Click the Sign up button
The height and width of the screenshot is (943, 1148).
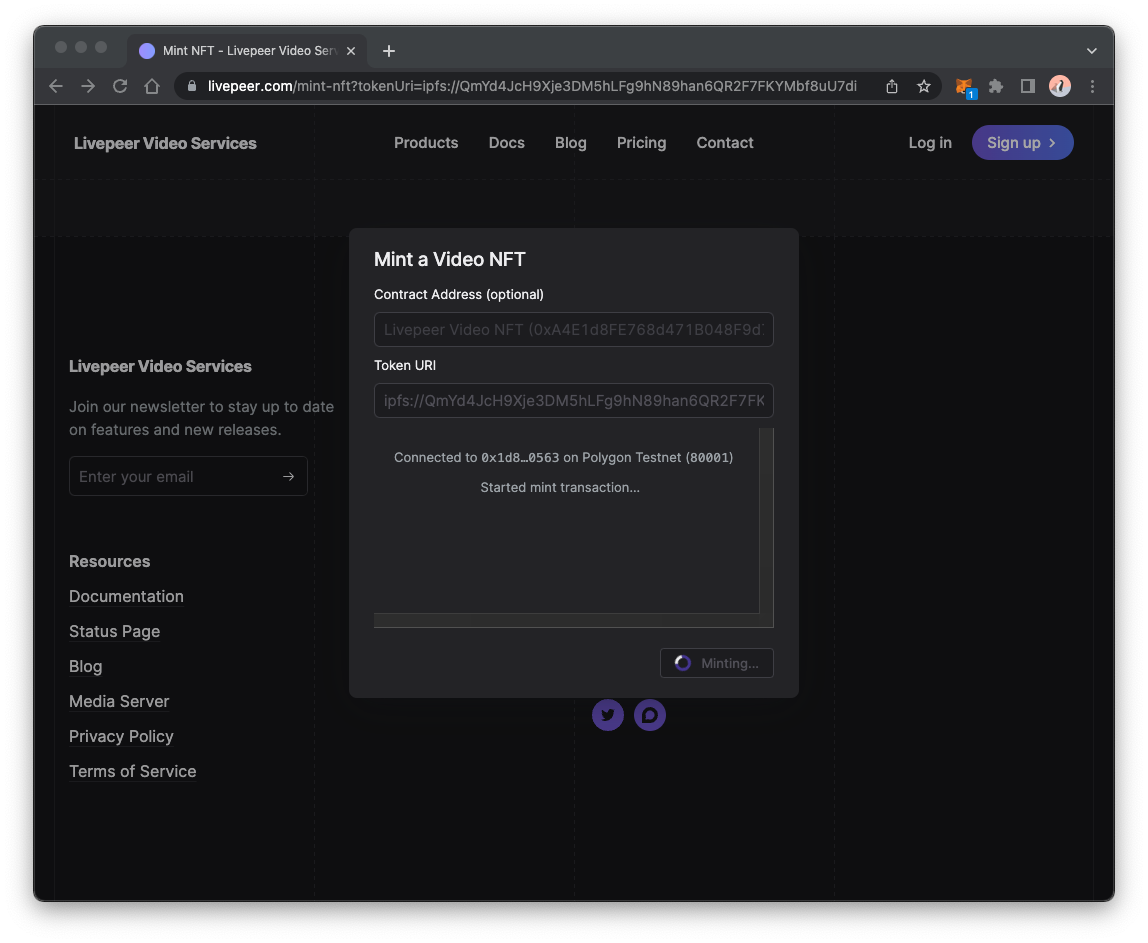point(1023,143)
